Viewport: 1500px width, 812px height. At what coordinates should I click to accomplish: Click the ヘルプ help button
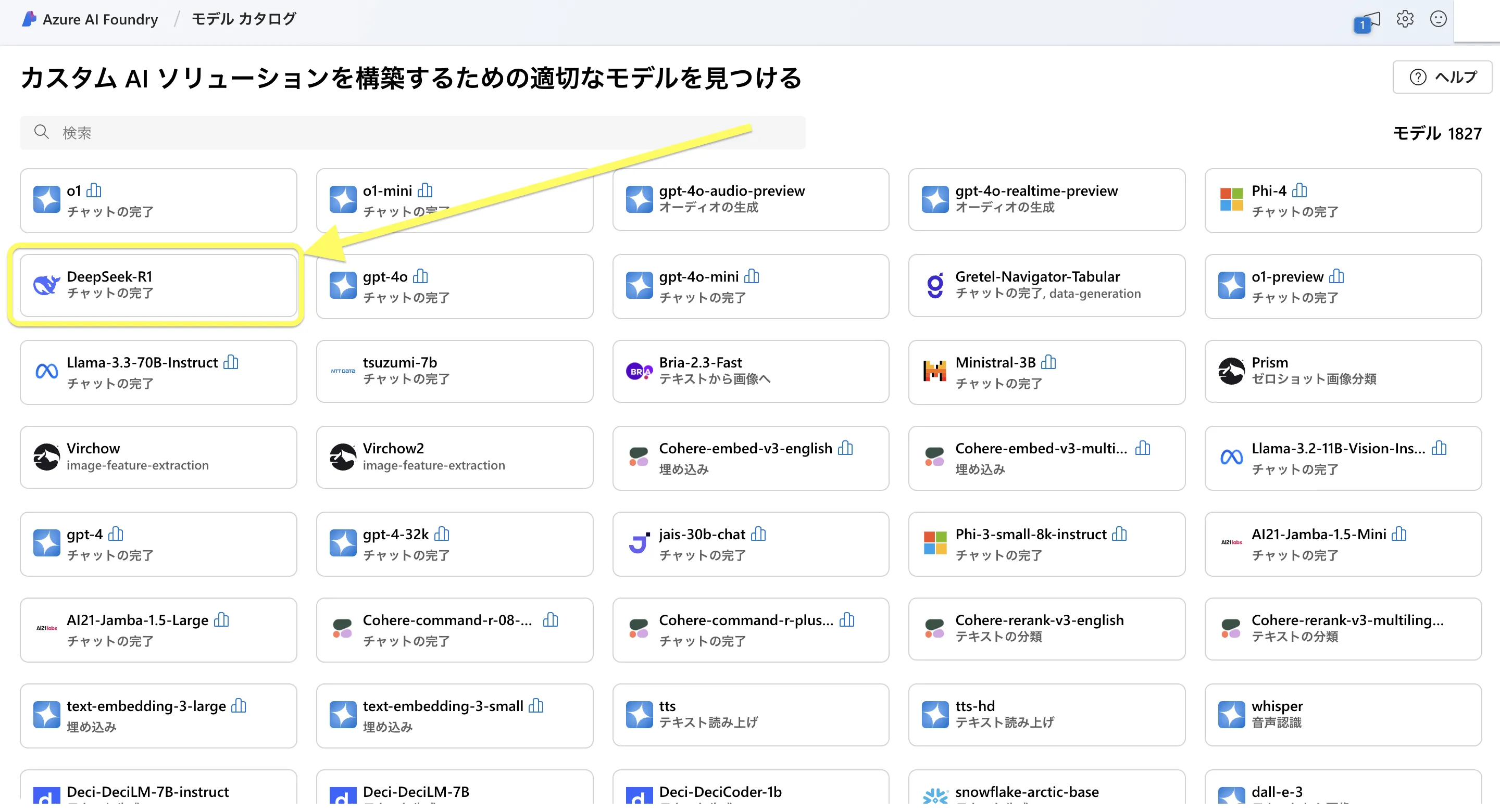click(1442, 77)
